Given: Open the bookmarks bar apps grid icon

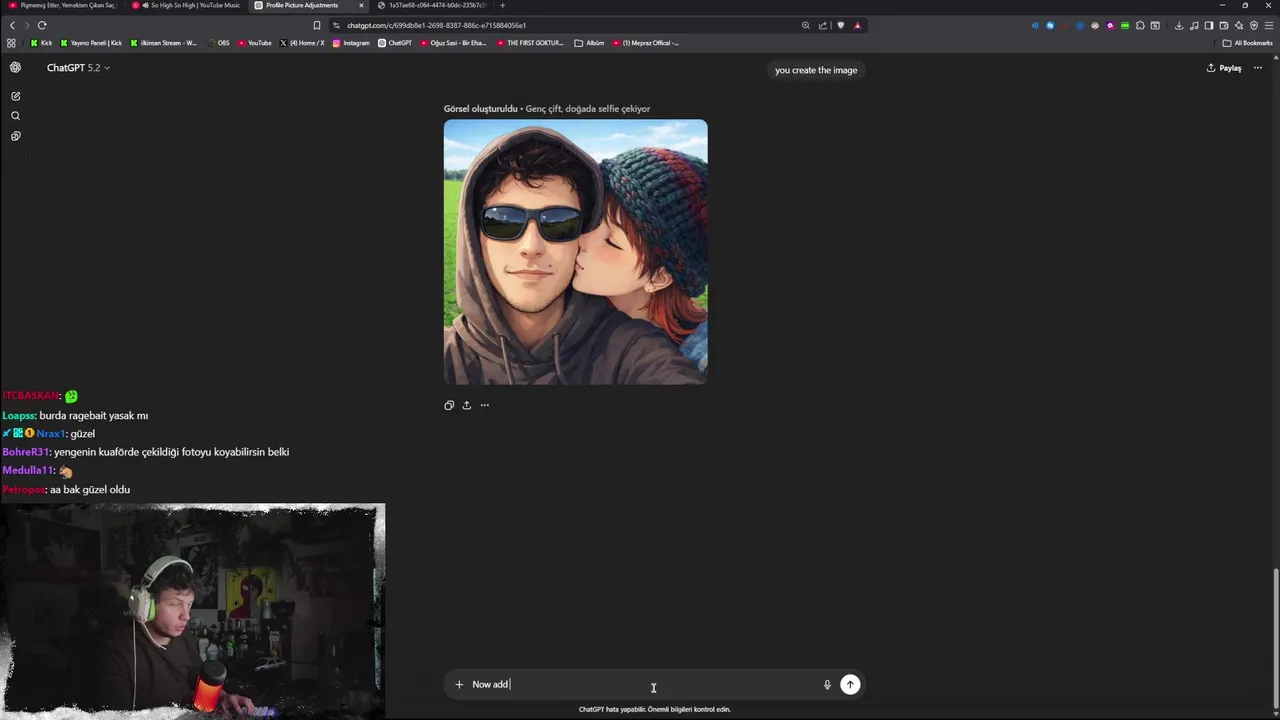Looking at the screenshot, I should tap(11, 43).
